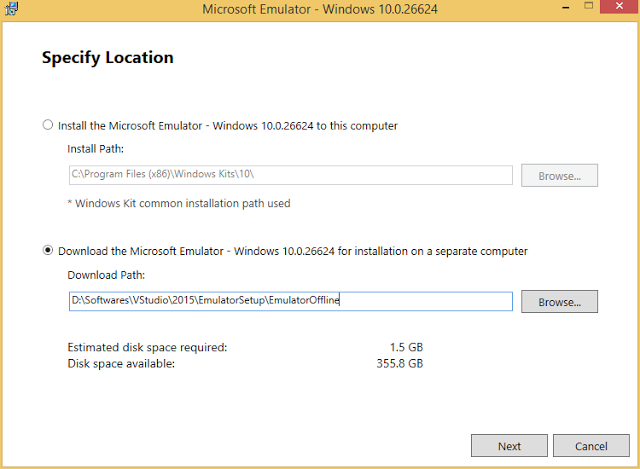Click the Specify Location heading
This screenshot has height=469, width=640.
pos(107,58)
